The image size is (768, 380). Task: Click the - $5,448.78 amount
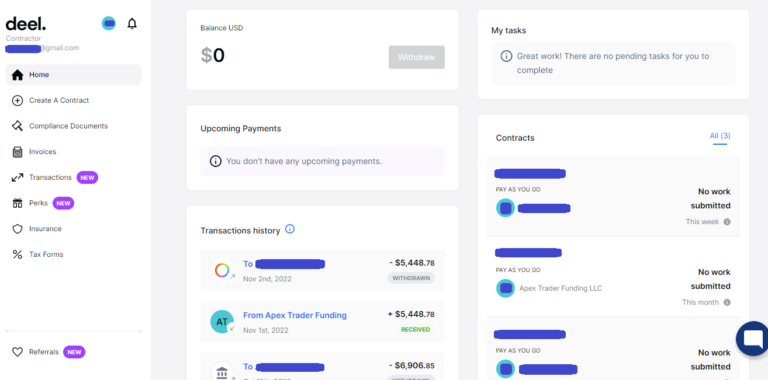(411, 263)
